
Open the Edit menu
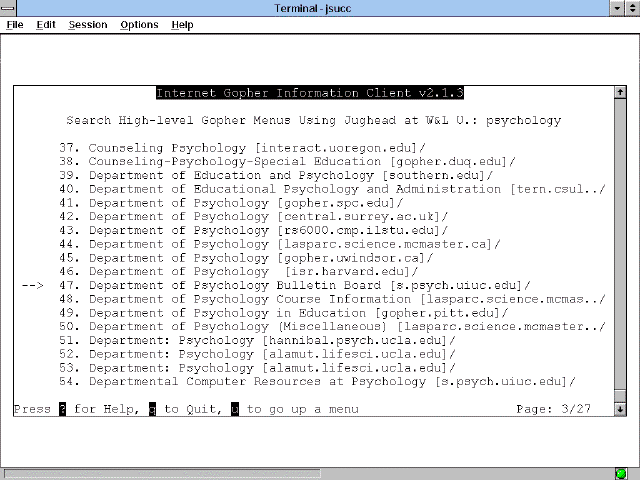click(x=46, y=25)
